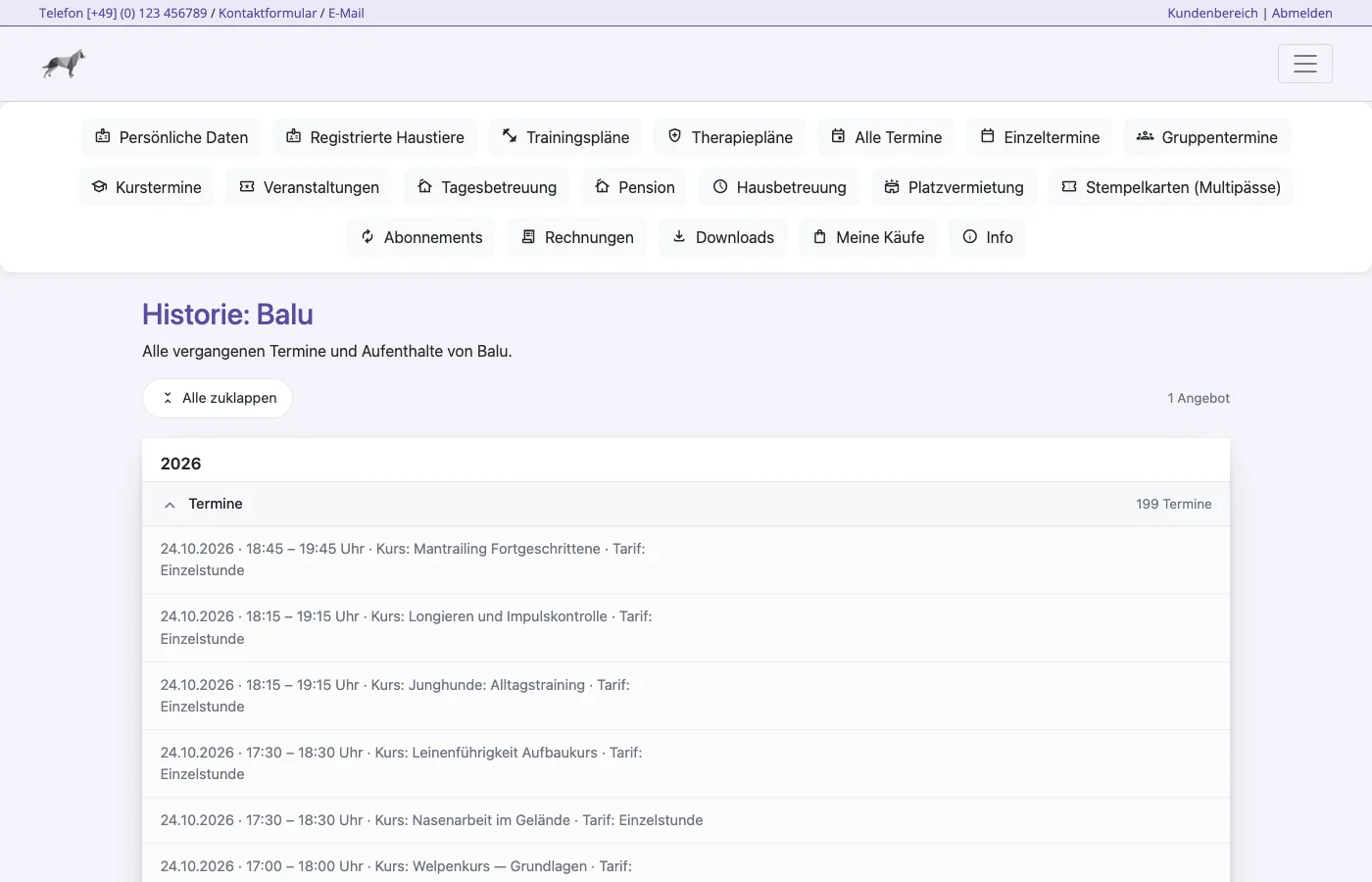
Task: Click the Stempelkarten ticket icon
Action: pyautogui.click(x=1069, y=186)
